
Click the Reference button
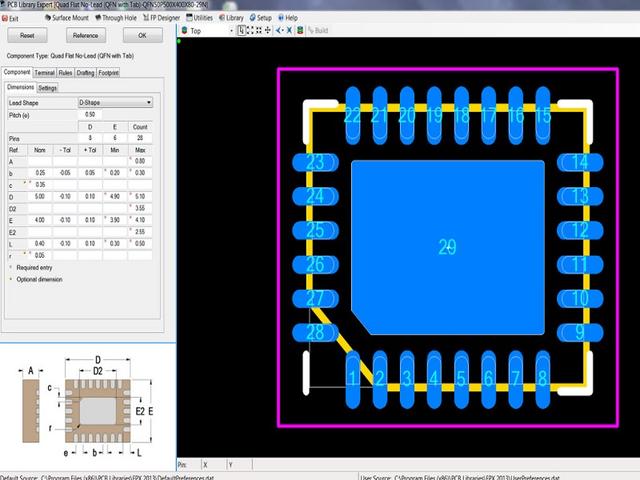click(85, 35)
